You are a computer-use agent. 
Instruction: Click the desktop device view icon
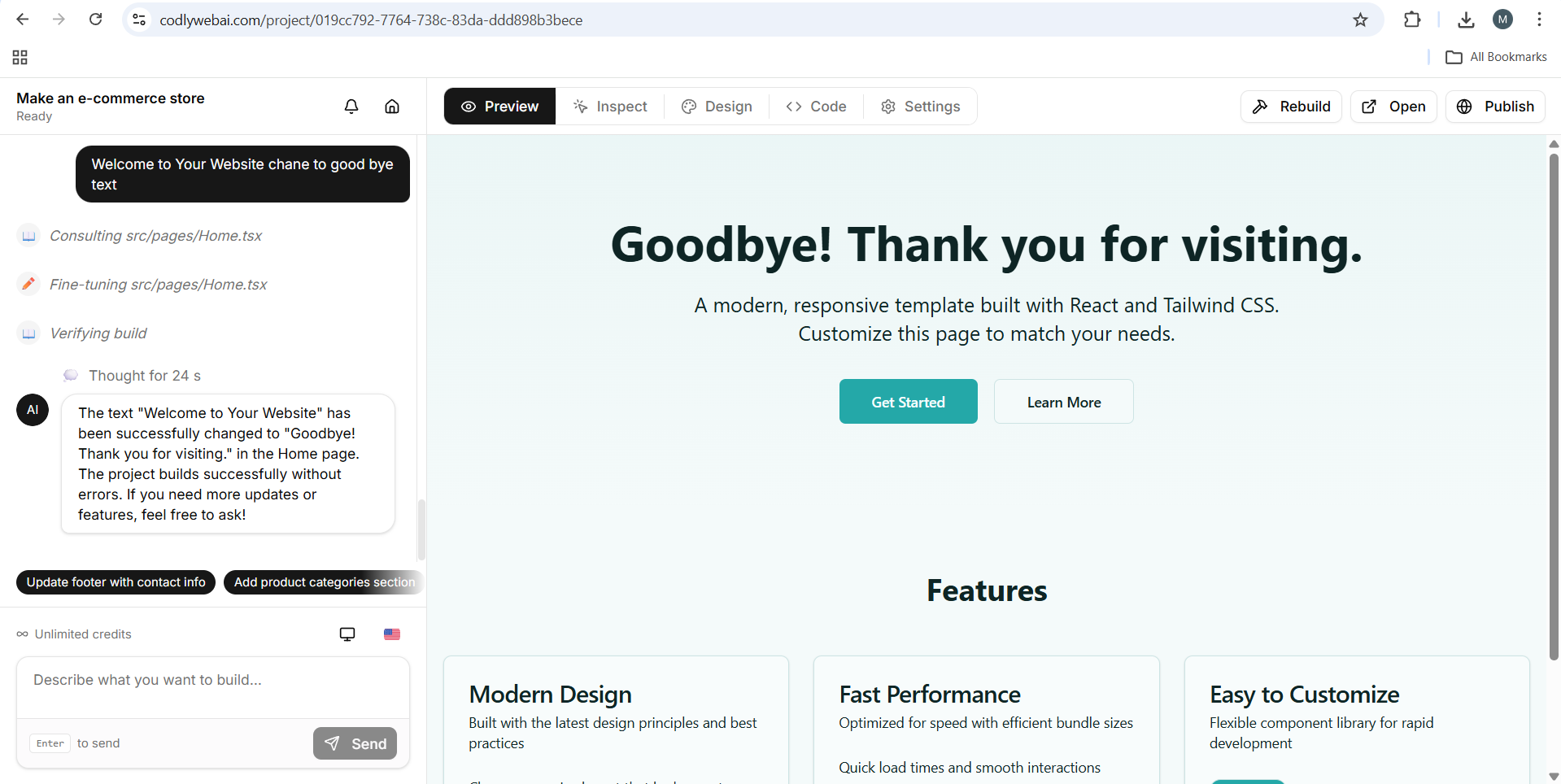point(347,634)
